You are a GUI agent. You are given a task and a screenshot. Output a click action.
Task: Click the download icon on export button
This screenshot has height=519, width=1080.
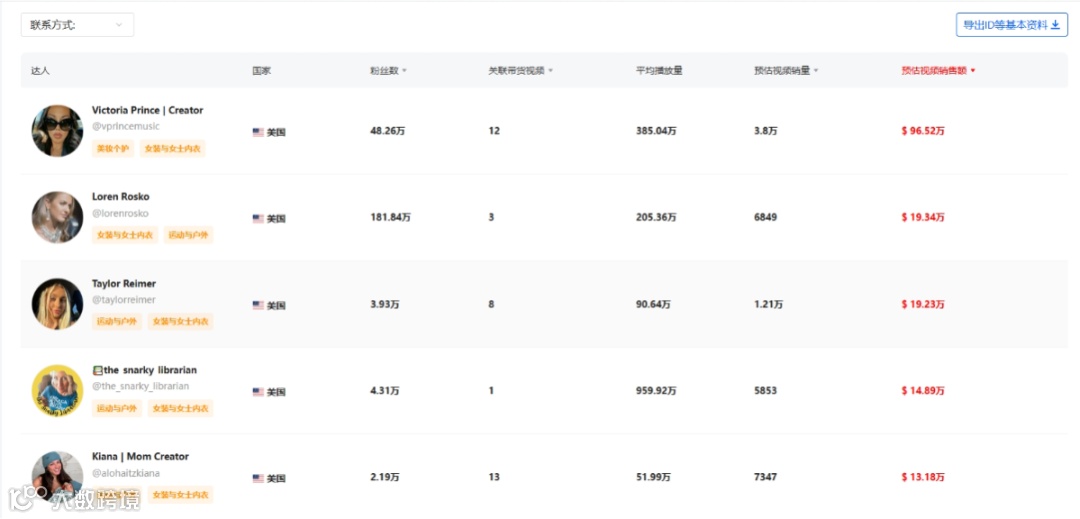[x=1054, y=25]
